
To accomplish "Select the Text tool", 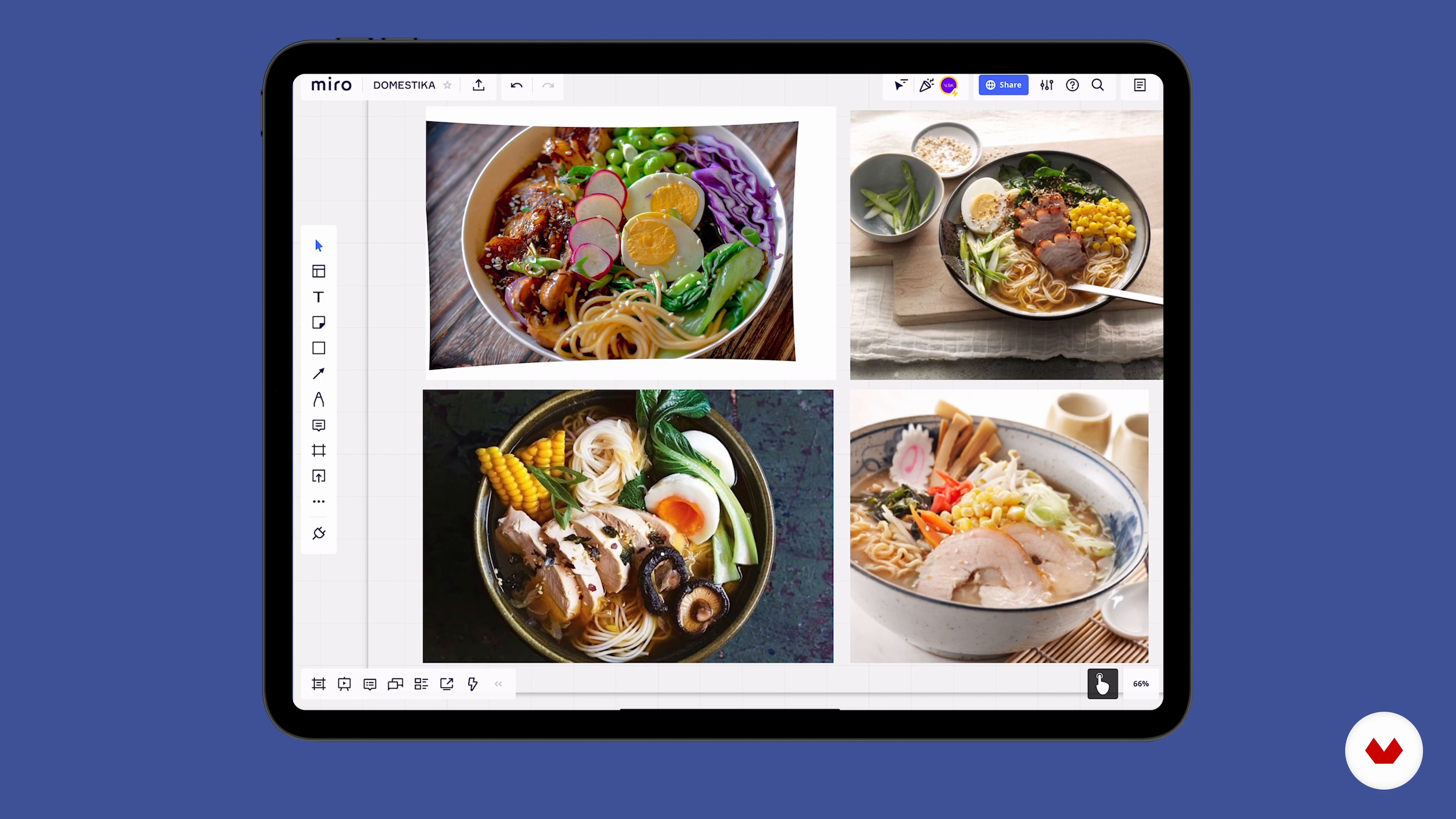I will [x=319, y=297].
